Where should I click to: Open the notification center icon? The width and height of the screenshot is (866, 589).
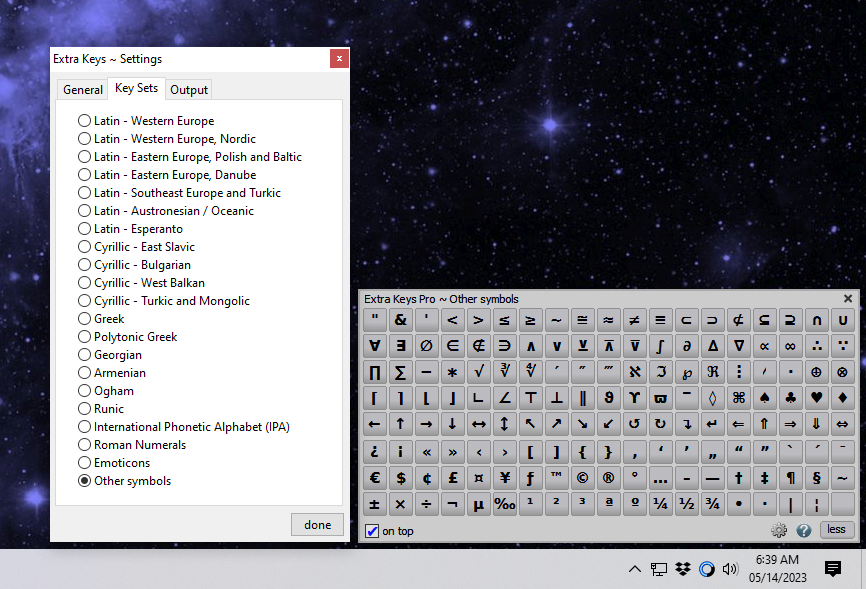[x=833, y=569]
